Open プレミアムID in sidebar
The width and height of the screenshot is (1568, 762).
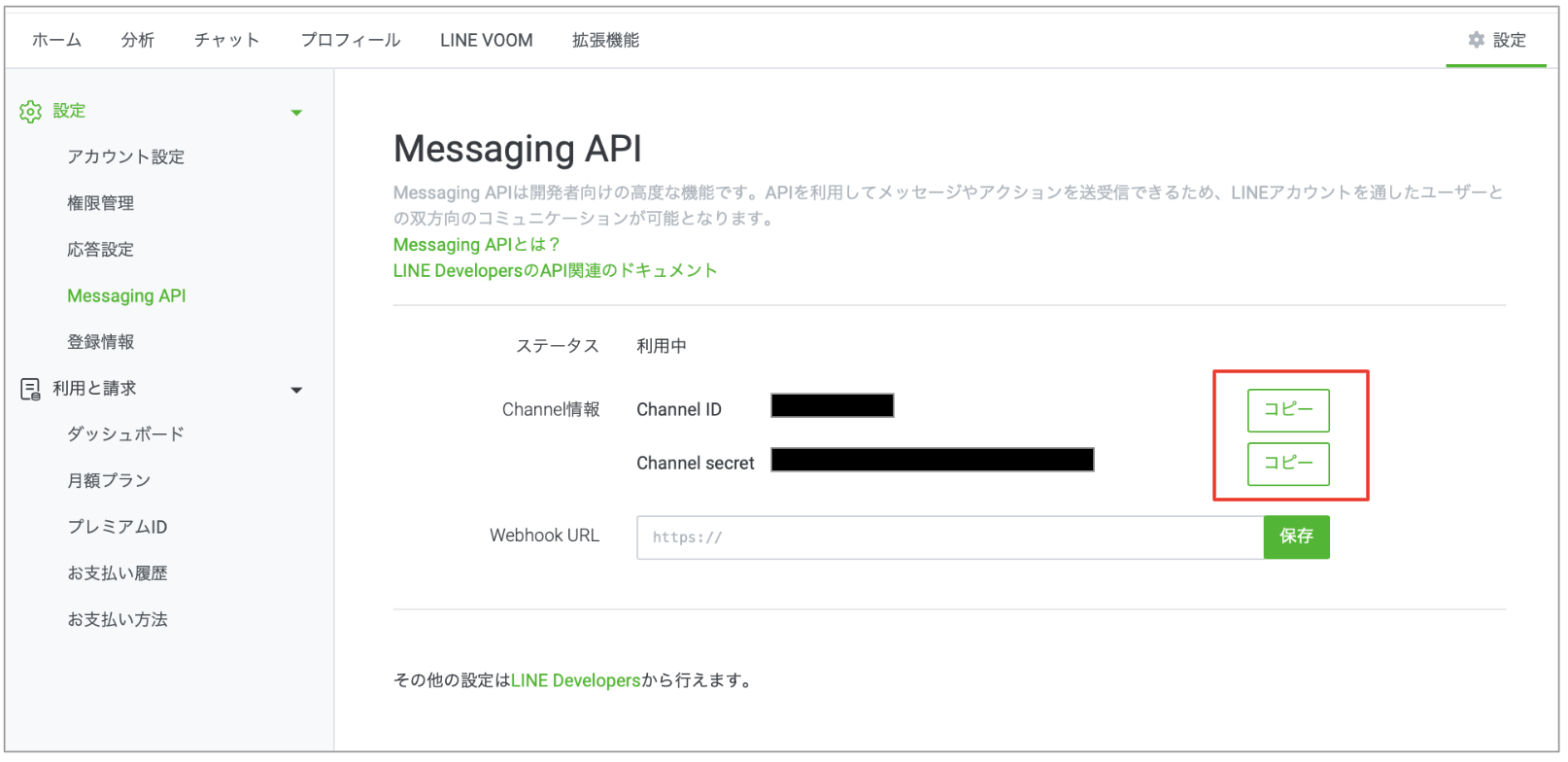tap(118, 527)
